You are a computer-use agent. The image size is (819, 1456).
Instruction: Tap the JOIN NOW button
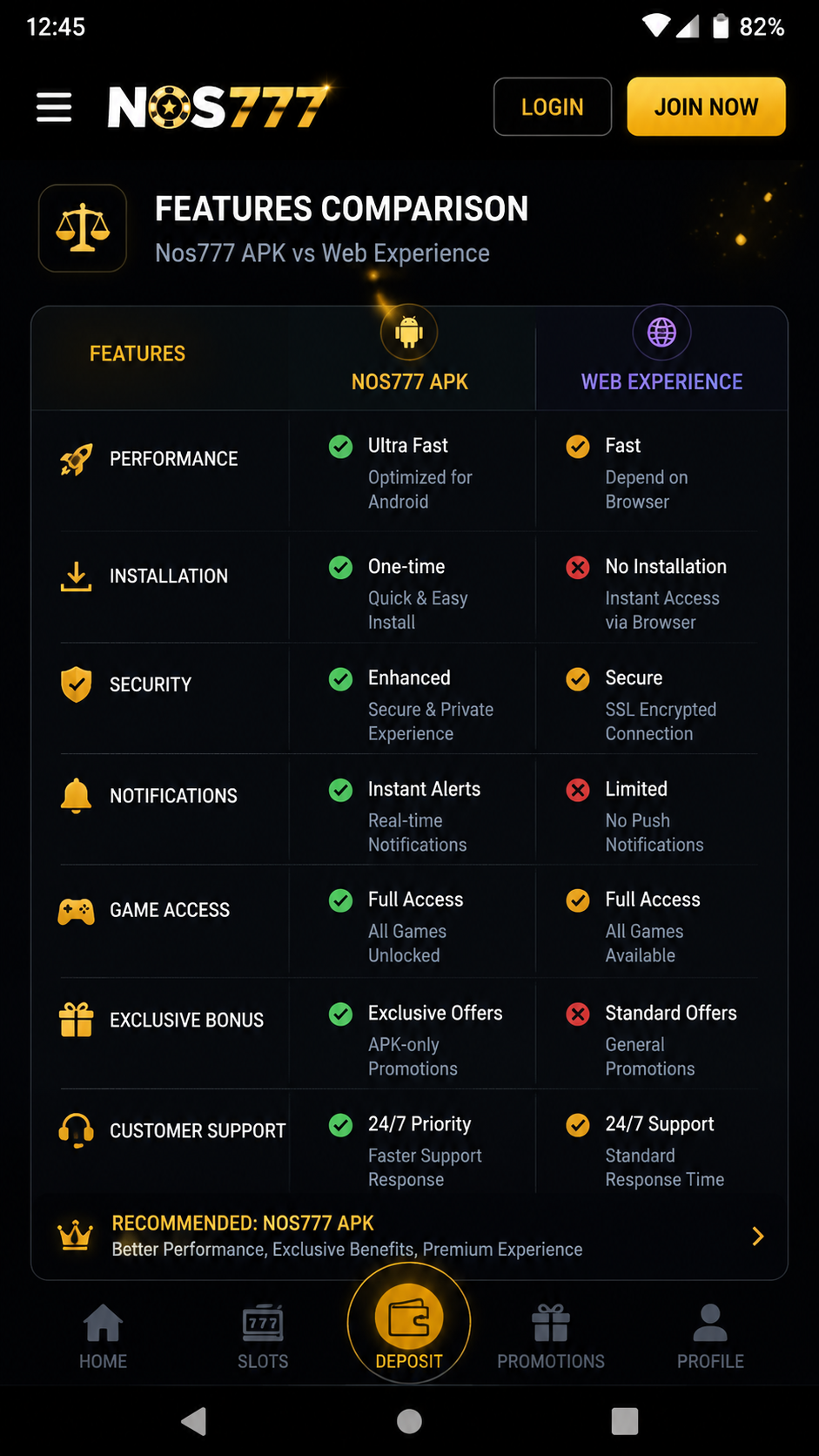(x=706, y=107)
